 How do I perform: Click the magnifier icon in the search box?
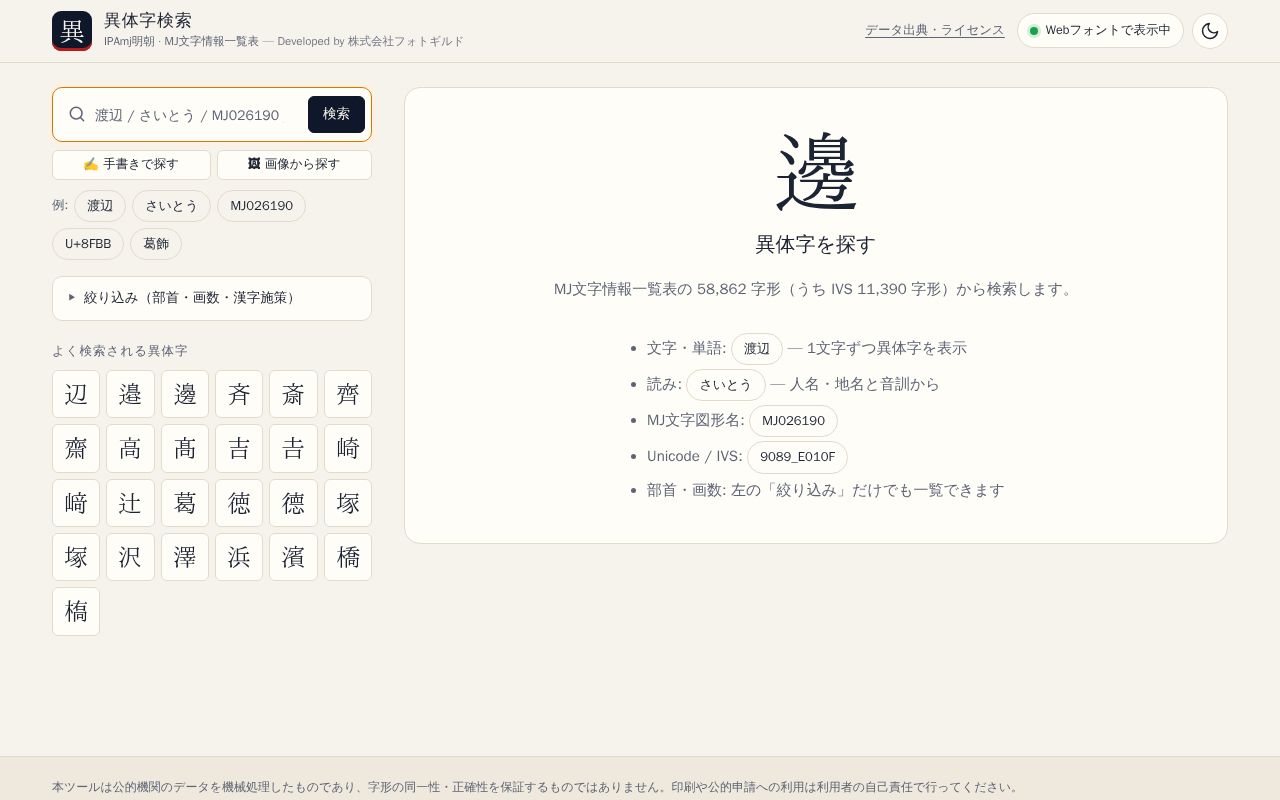pyautogui.click(x=77, y=114)
